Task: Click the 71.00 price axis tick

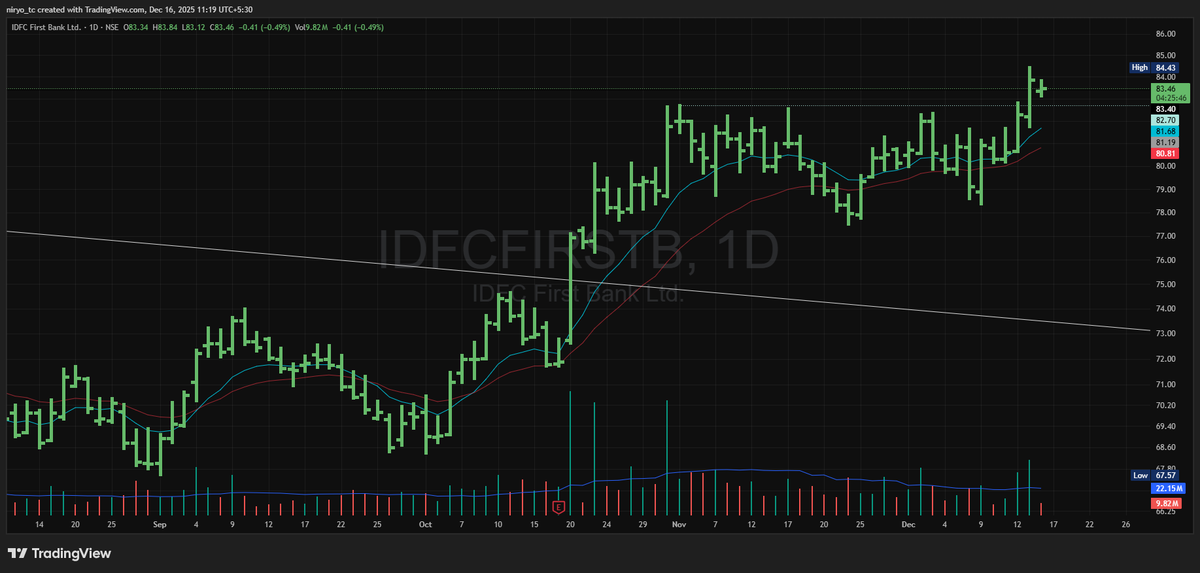Action: click(1165, 385)
